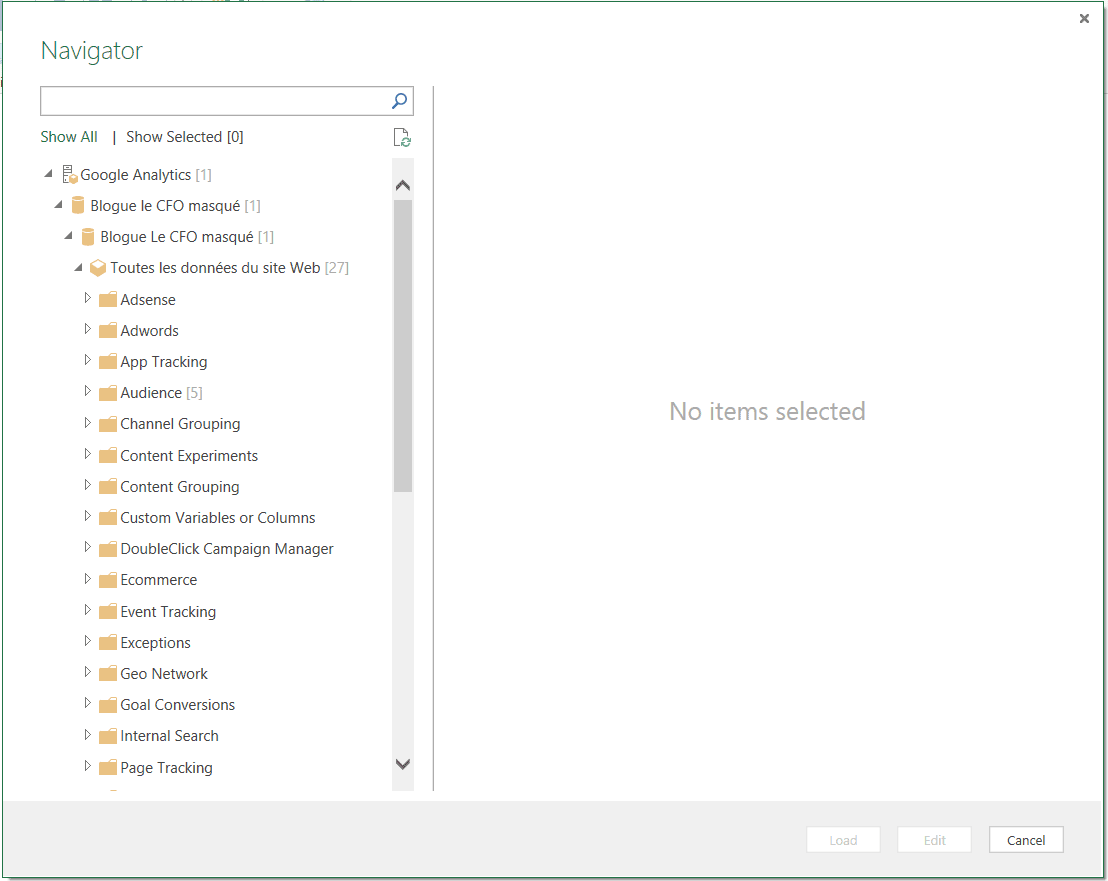1108x881 pixels.
Task: Click the scroll down arrow in tree
Action: pos(403,764)
